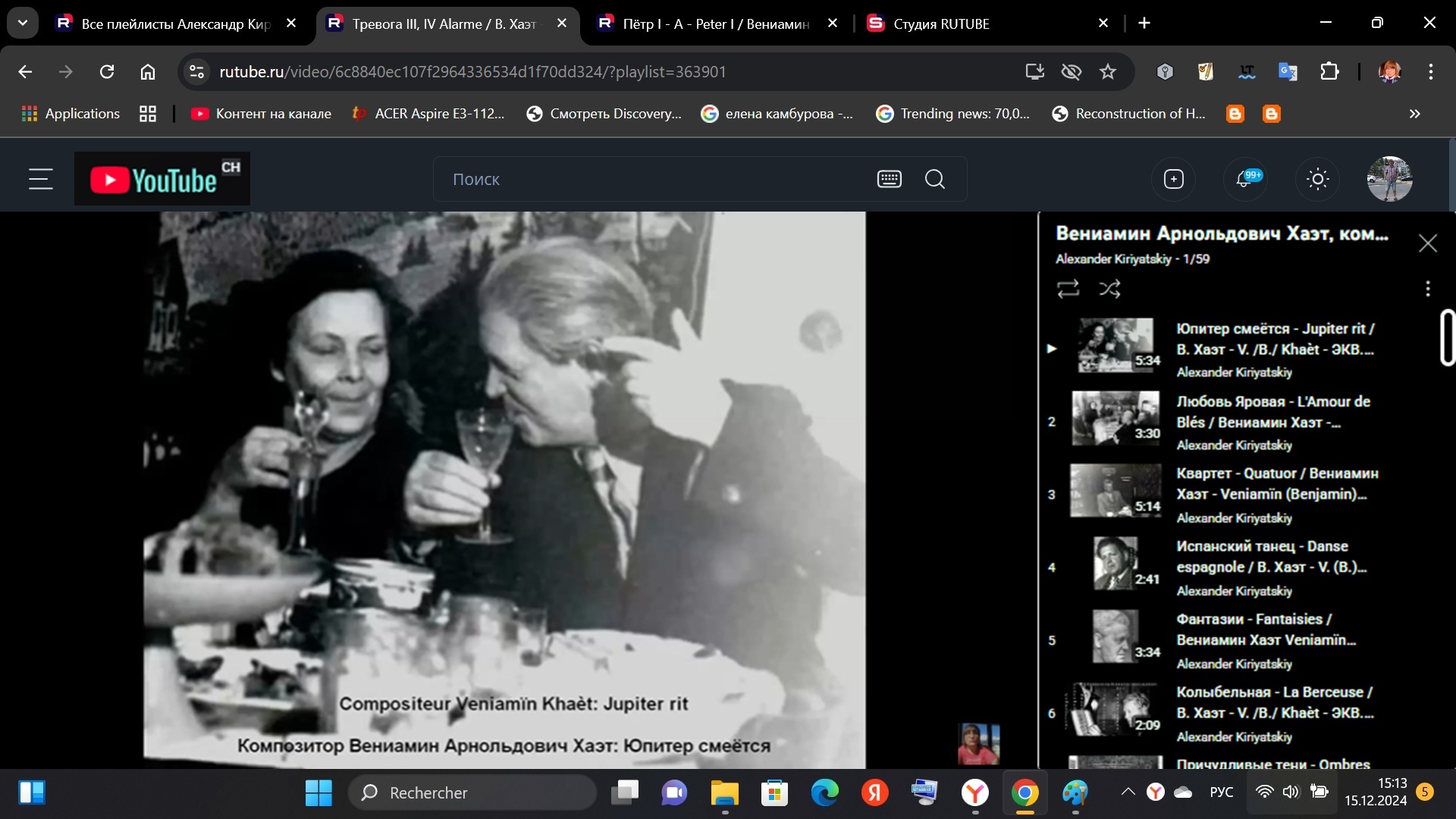Viewport: 1456px width, 819px height.
Task: Open the tab search dropdown arrow
Action: coord(23,23)
